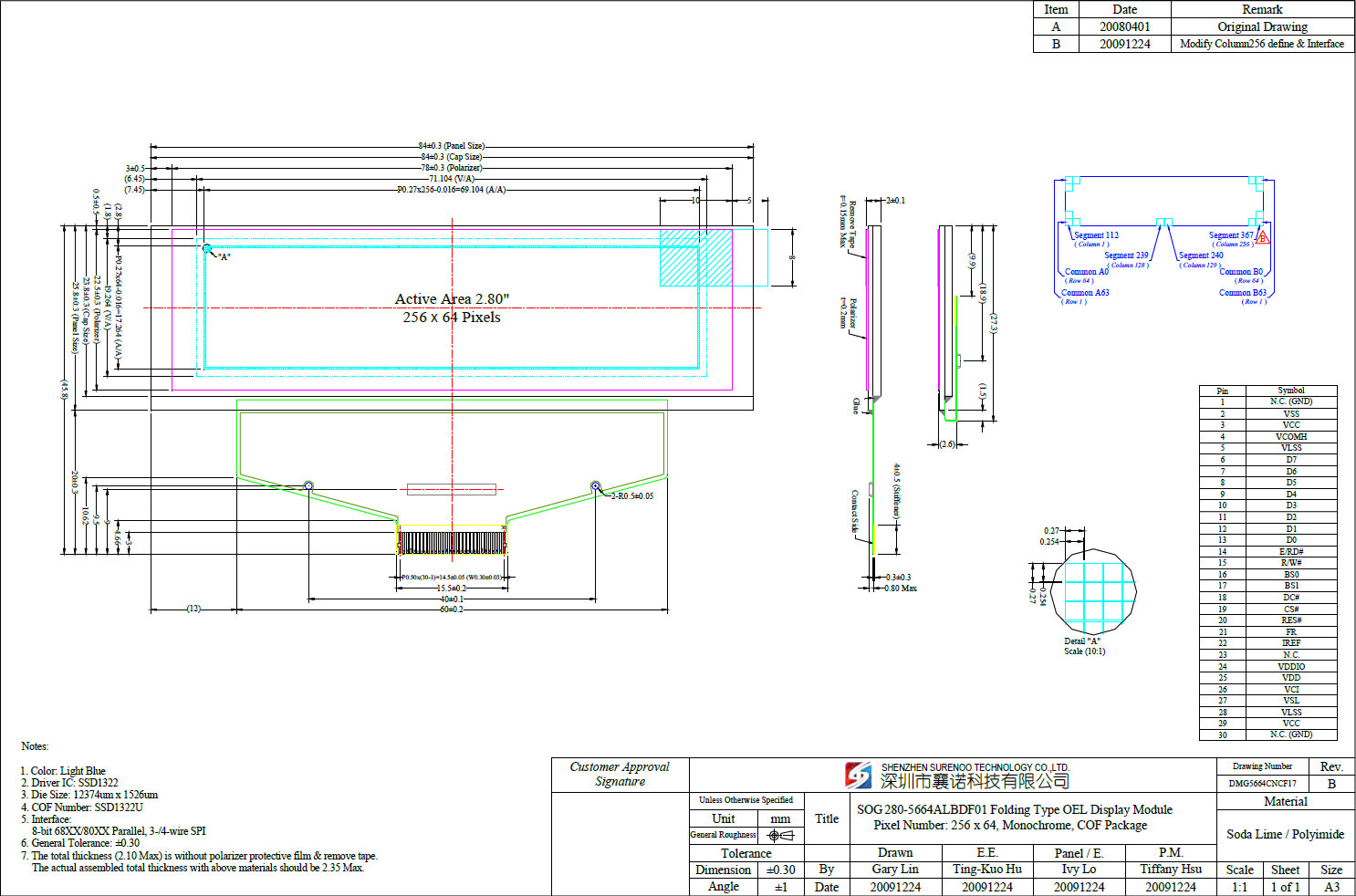The width and height of the screenshot is (1356, 896).
Task: Click the P.M. name Tiffany Hsu
Action: point(1171,870)
